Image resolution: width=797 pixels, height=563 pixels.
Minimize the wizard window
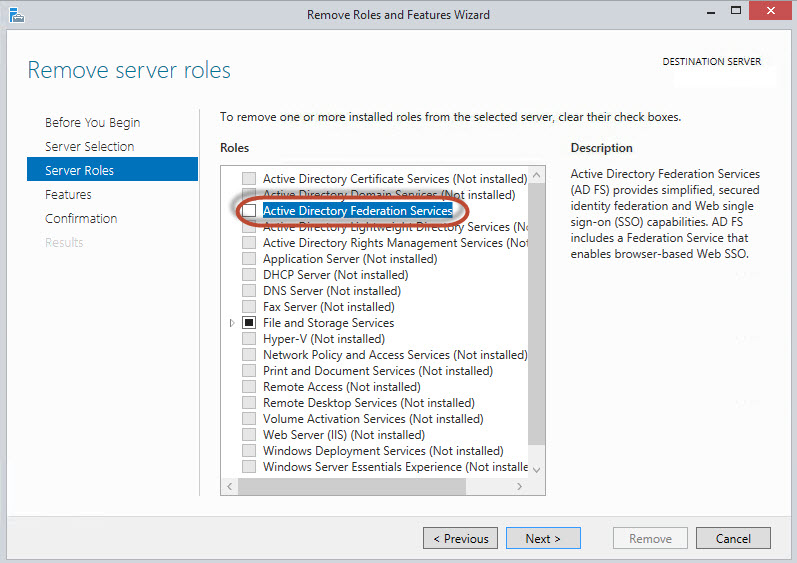[711, 11]
